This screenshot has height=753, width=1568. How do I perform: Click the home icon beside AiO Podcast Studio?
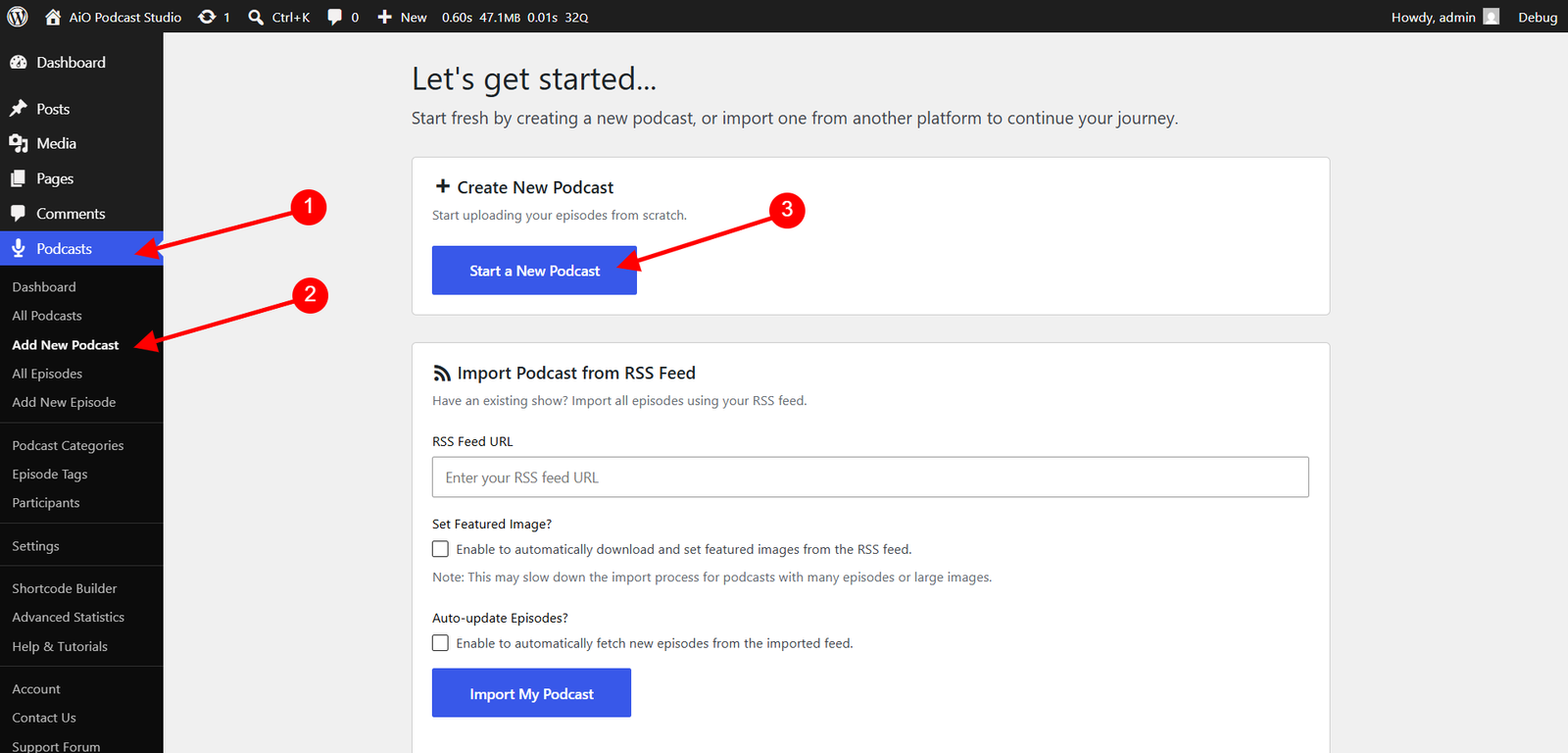point(53,17)
